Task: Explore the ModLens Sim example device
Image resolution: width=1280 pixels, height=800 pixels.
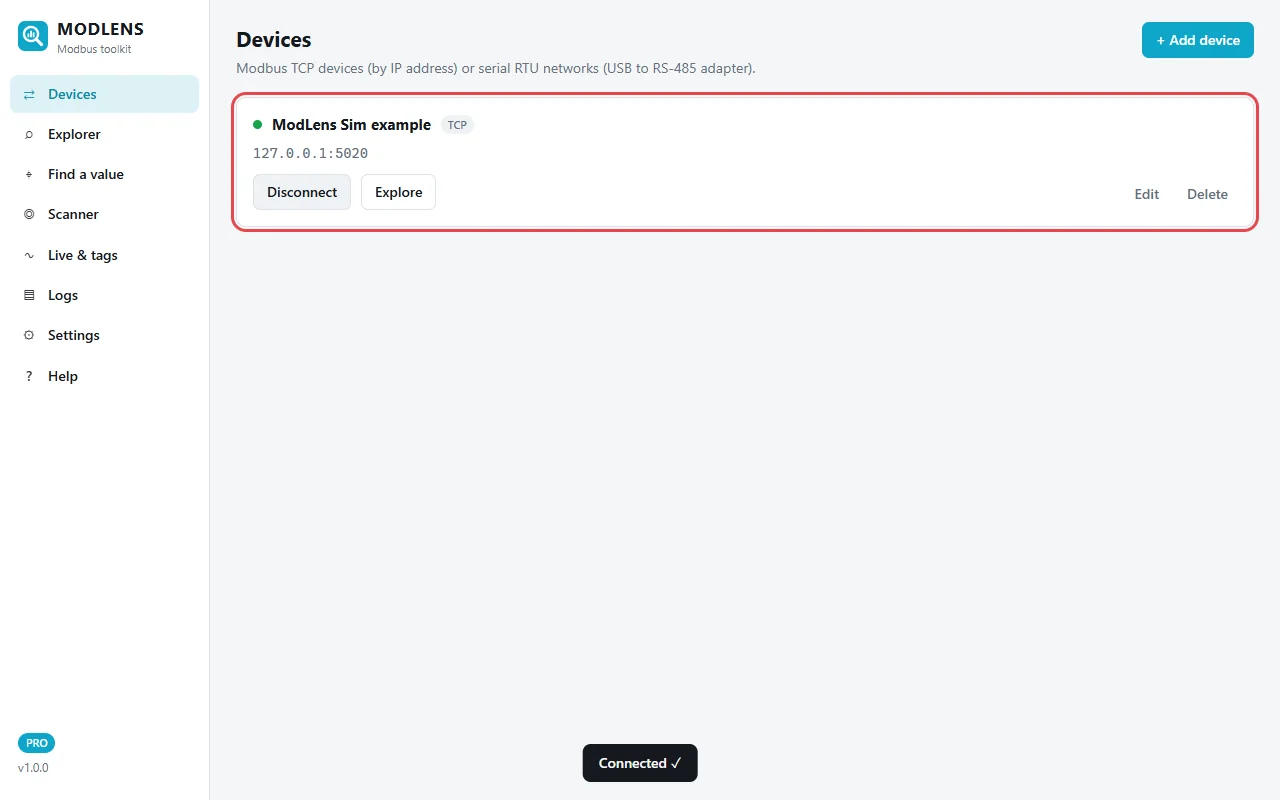Action: (398, 192)
